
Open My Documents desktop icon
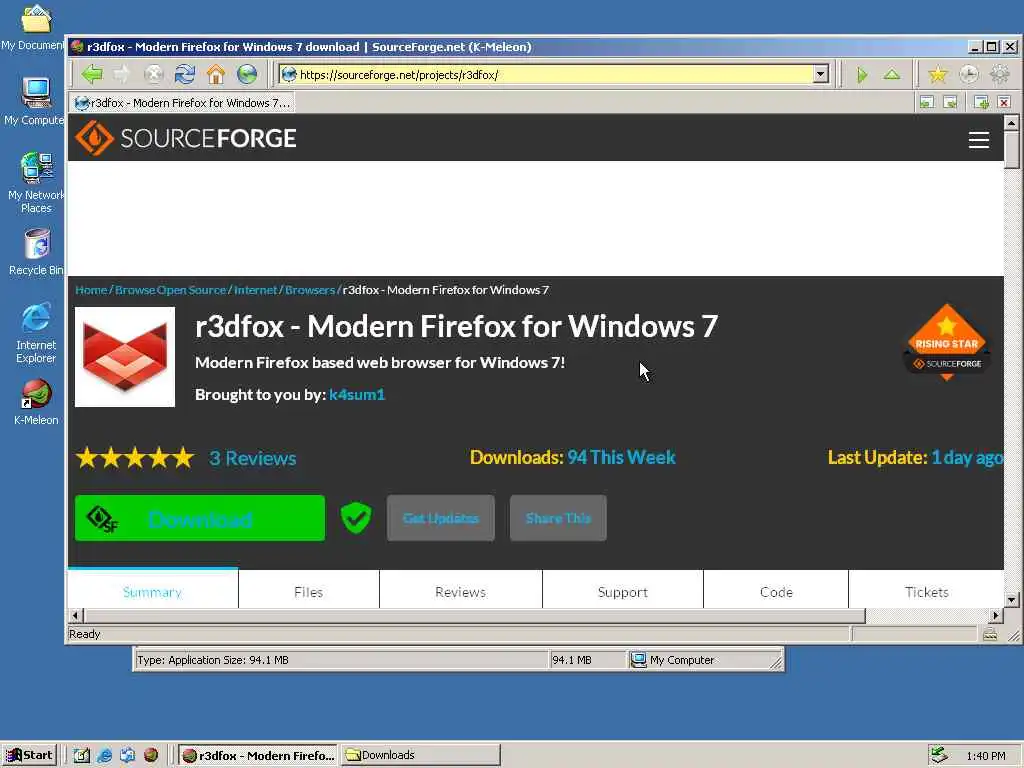(35, 27)
